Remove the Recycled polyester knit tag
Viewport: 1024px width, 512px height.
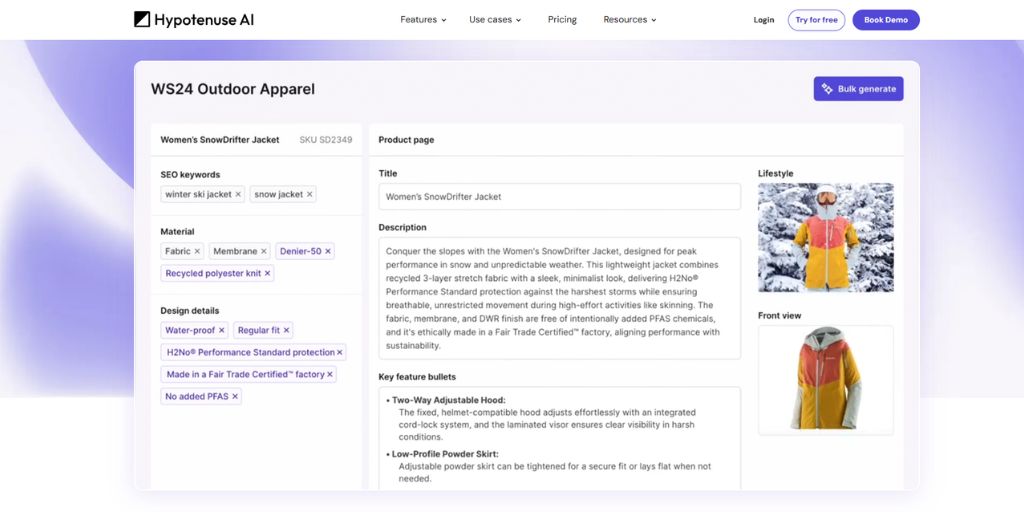pos(267,274)
